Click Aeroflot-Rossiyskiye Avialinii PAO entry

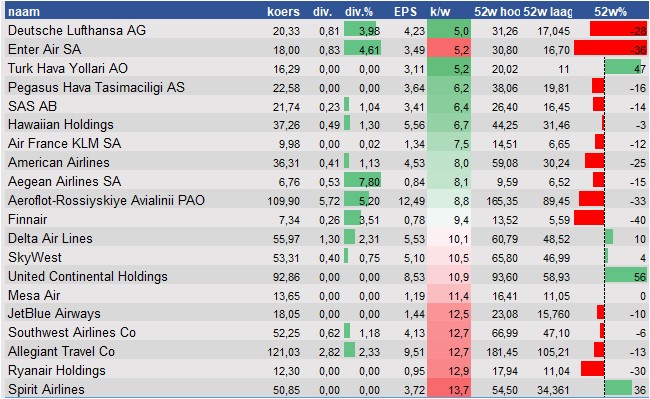106,201
